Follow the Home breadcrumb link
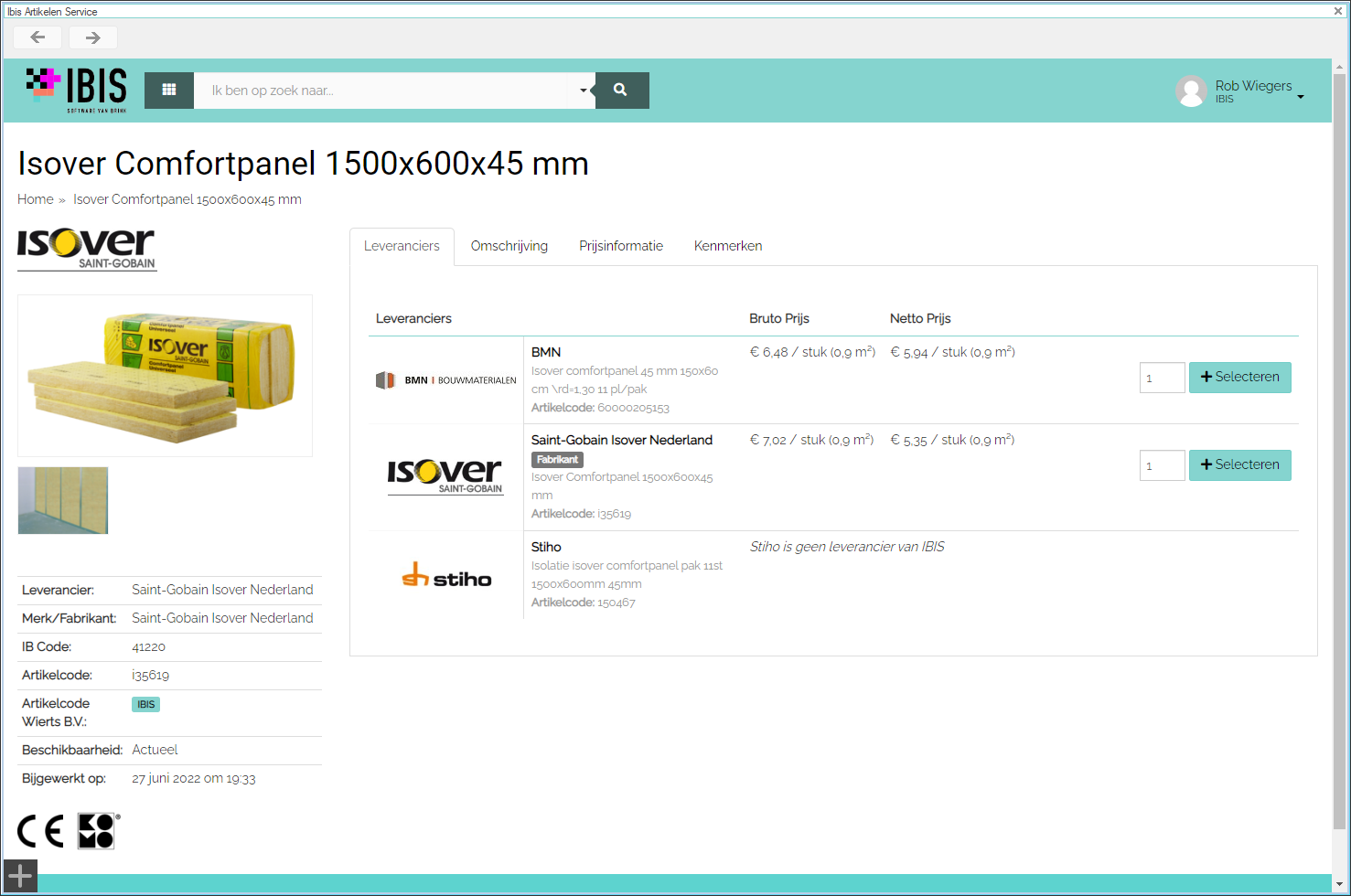Screen dimensions: 1351x896 (35, 199)
